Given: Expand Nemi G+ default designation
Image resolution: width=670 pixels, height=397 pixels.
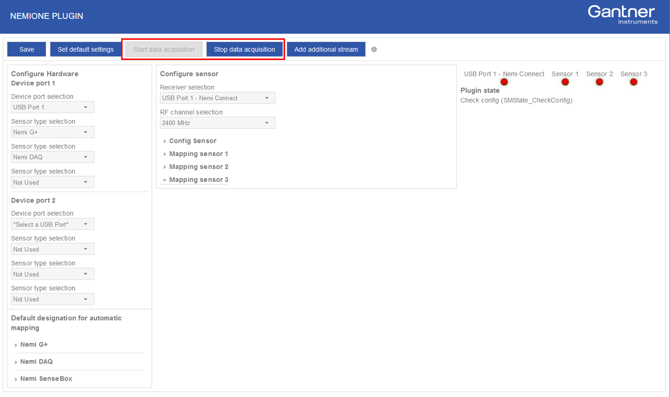Looking at the screenshot, I should pyautogui.click(x=31, y=344).
